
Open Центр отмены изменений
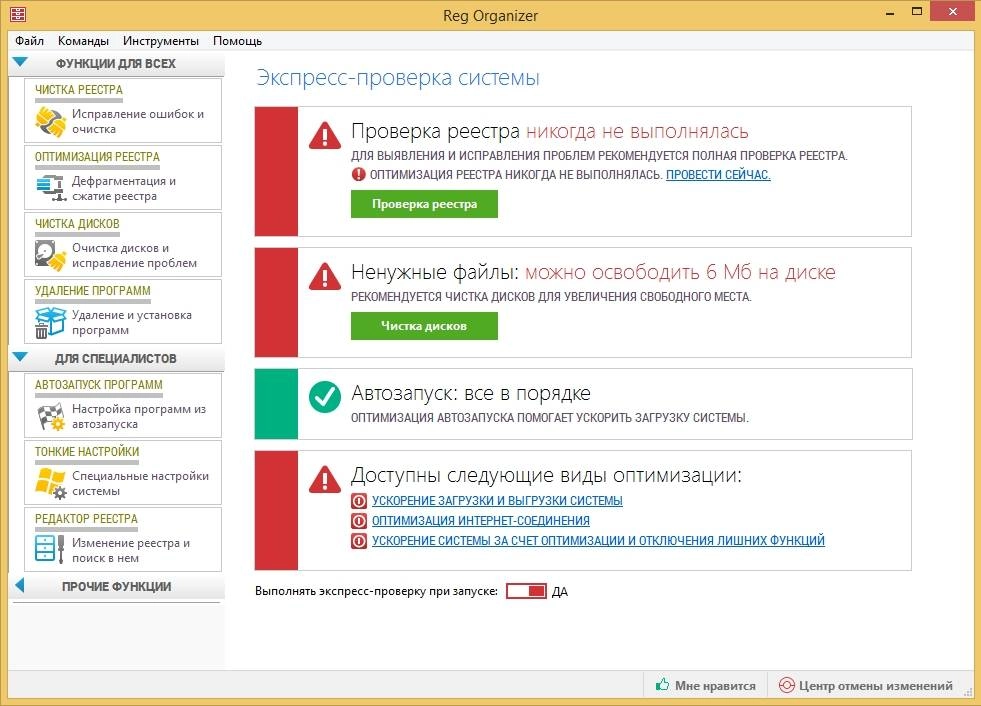[x=867, y=685]
